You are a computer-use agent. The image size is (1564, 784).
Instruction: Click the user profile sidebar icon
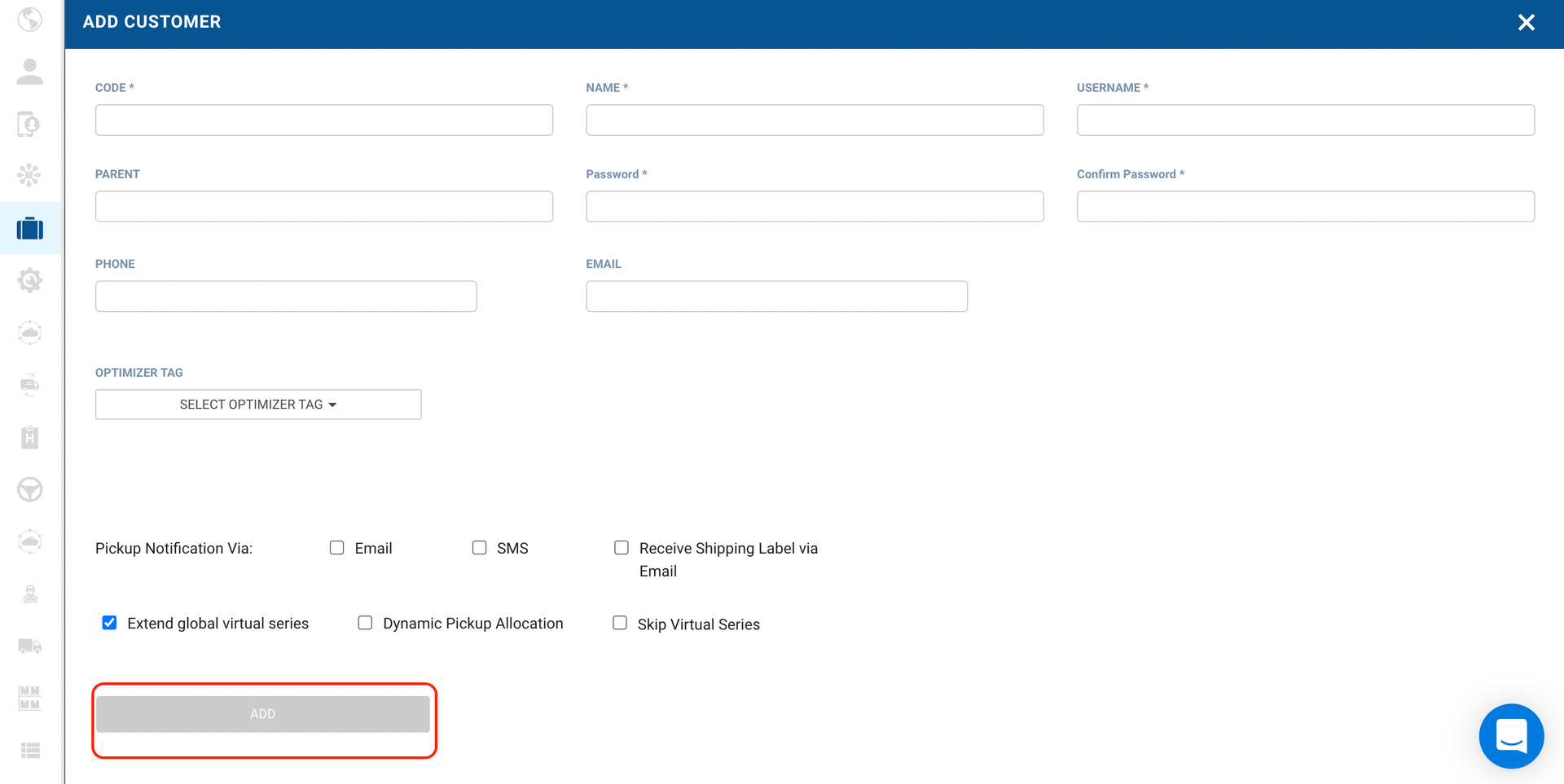tap(30, 72)
